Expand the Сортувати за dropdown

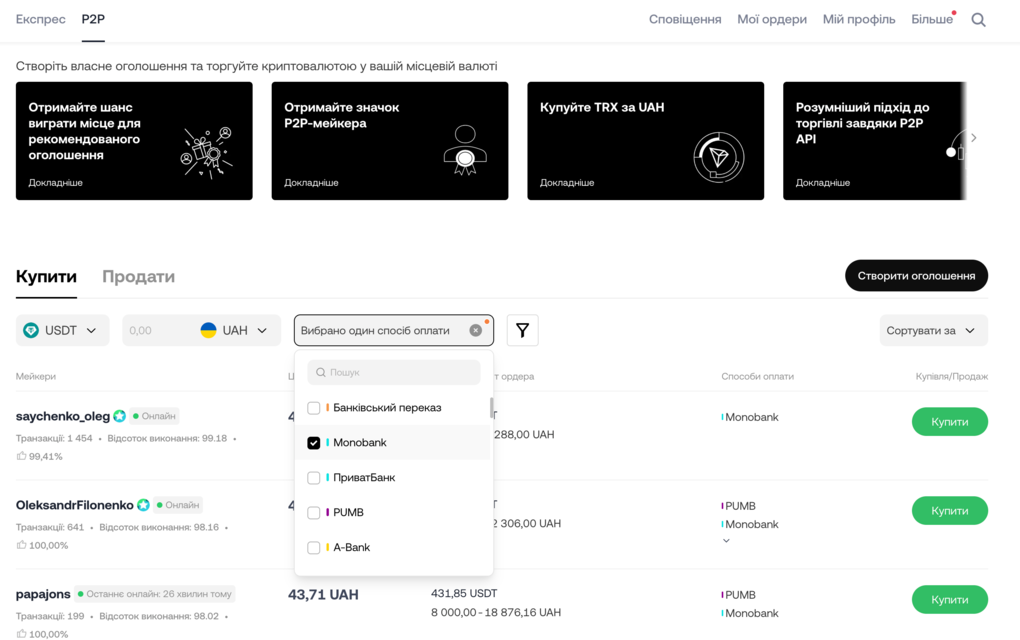933,330
